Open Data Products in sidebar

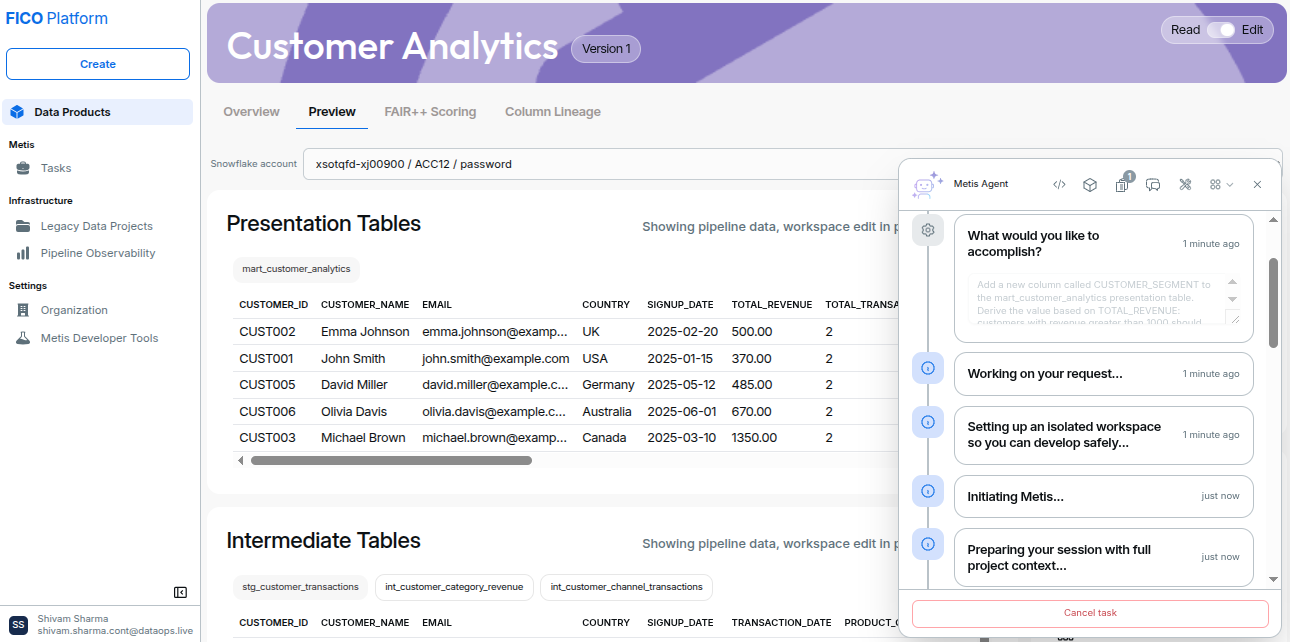pyautogui.click(x=97, y=112)
